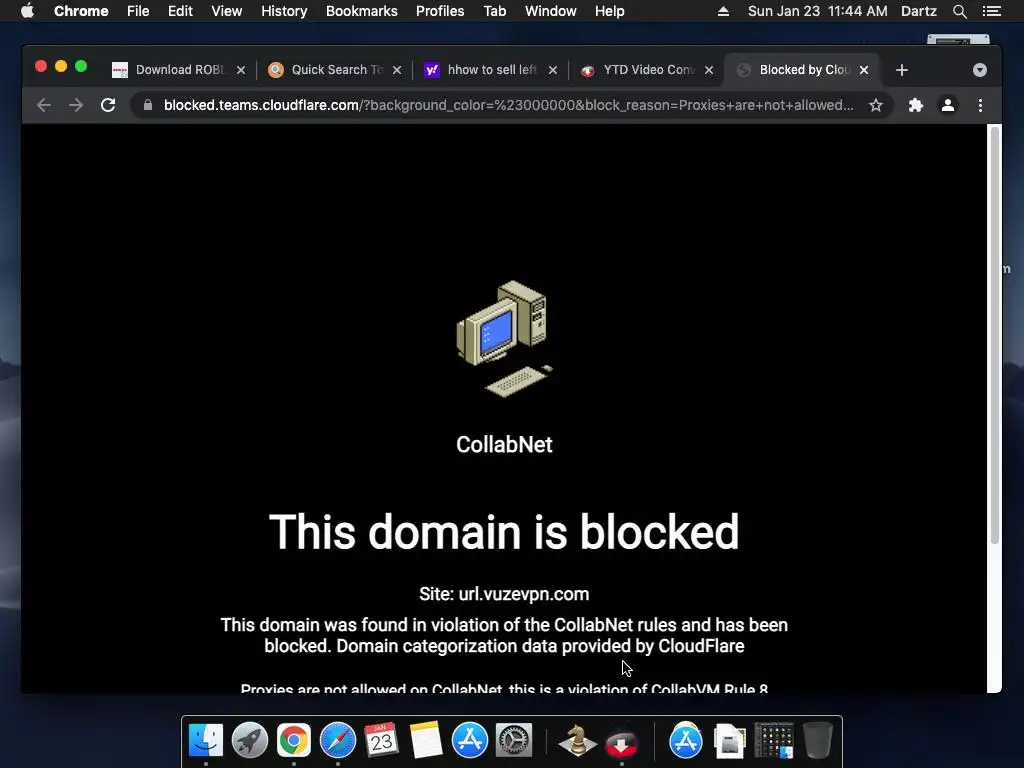Open Spotlight search in menu bar
1024x768 pixels.
pyautogui.click(x=959, y=11)
